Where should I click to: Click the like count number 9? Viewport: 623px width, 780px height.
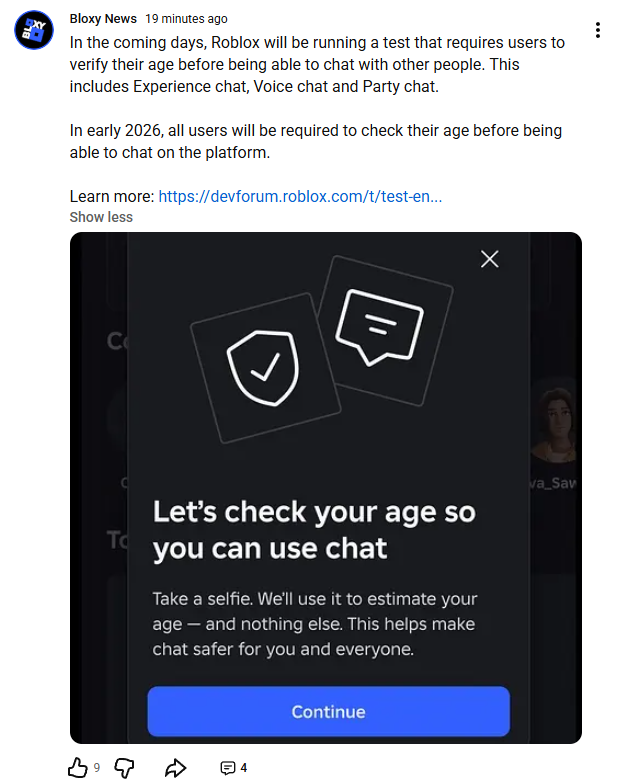click(x=97, y=768)
